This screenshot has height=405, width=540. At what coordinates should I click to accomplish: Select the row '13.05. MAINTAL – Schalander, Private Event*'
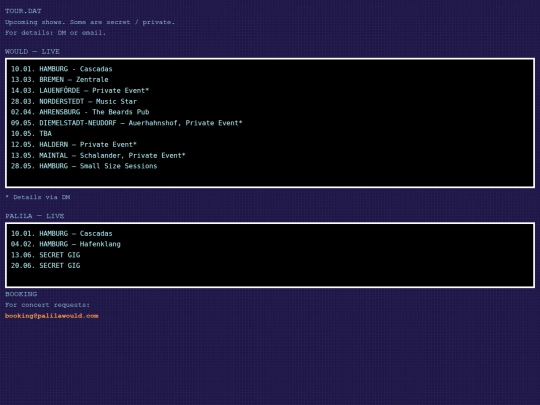[98, 155]
